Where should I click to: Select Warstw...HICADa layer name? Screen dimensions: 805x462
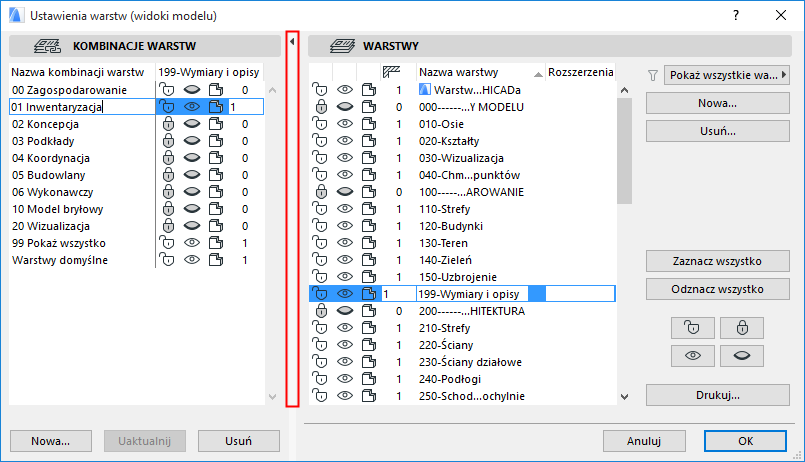point(477,90)
